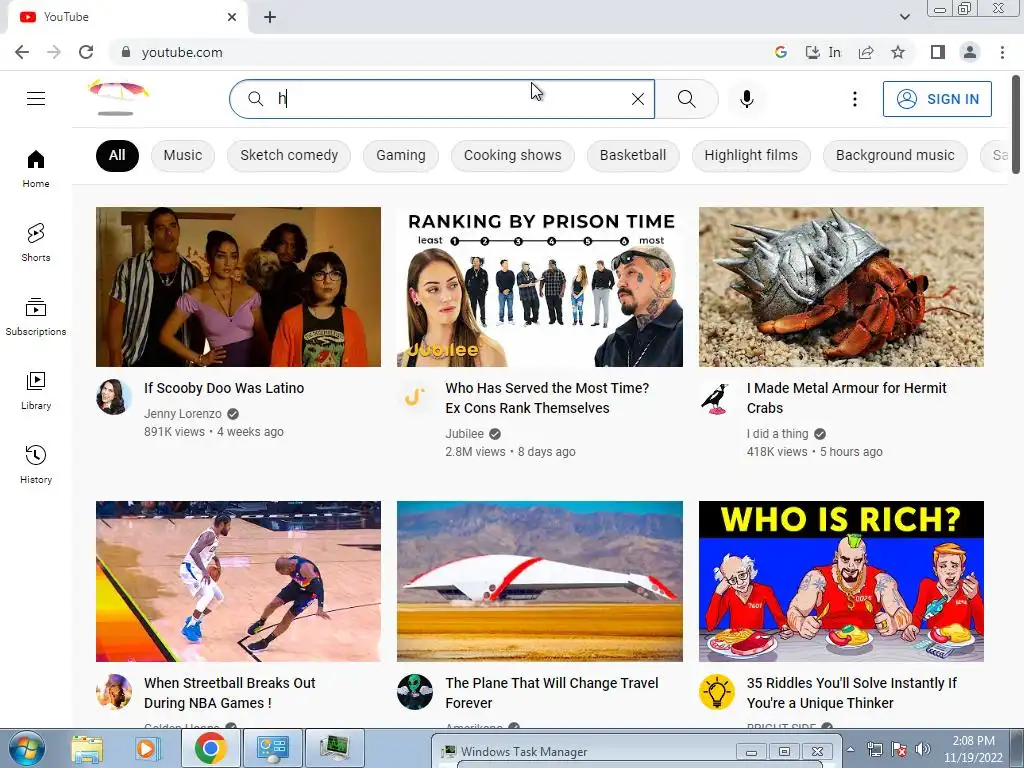Click Ranking by Prison Time thumbnail
The height and width of the screenshot is (768, 1024).
pos(540,287)
